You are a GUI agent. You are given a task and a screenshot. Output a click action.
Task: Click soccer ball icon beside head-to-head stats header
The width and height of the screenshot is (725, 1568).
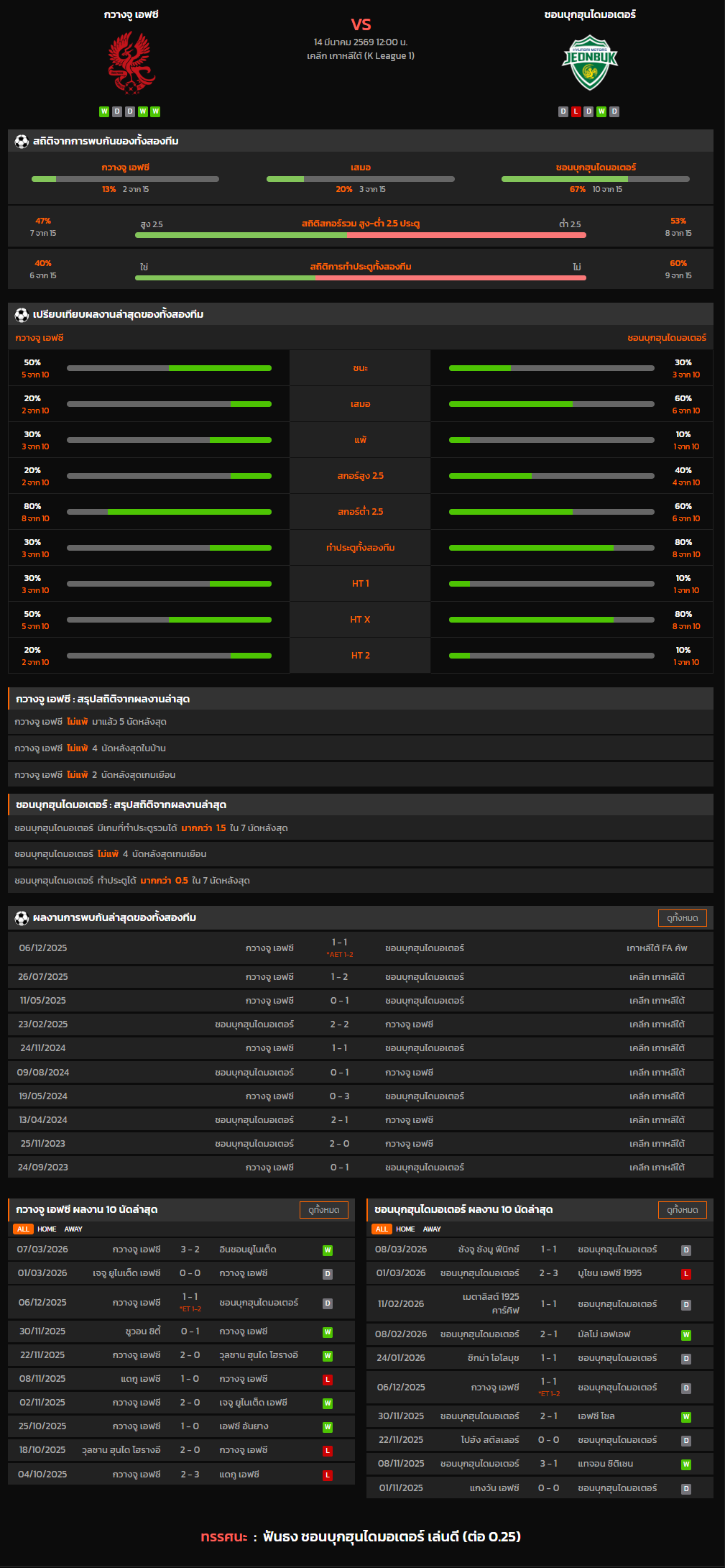(x=22, y=142)
